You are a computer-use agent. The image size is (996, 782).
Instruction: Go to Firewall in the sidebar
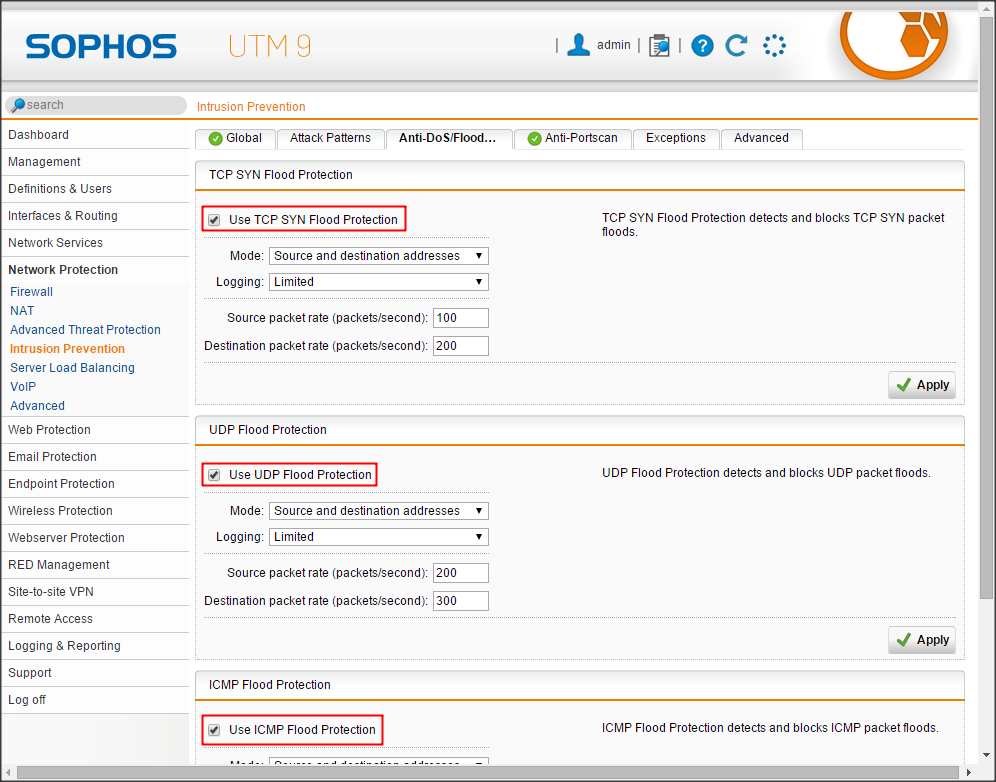pos(32,292)
